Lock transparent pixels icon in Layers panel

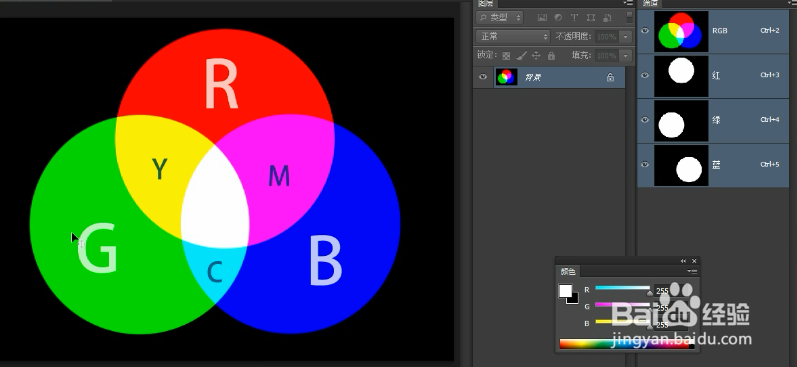[x=506, y=55]
